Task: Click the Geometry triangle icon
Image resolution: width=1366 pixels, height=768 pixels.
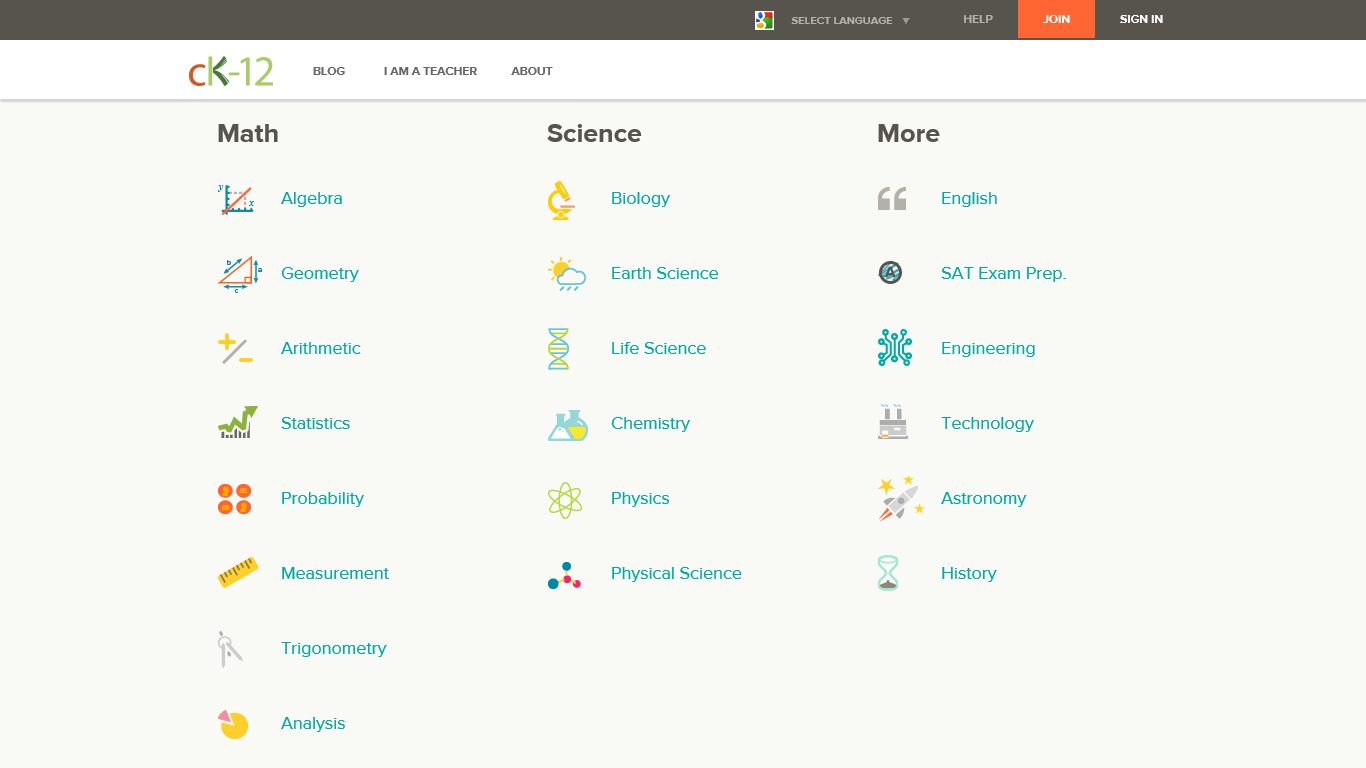Action: 239,274
